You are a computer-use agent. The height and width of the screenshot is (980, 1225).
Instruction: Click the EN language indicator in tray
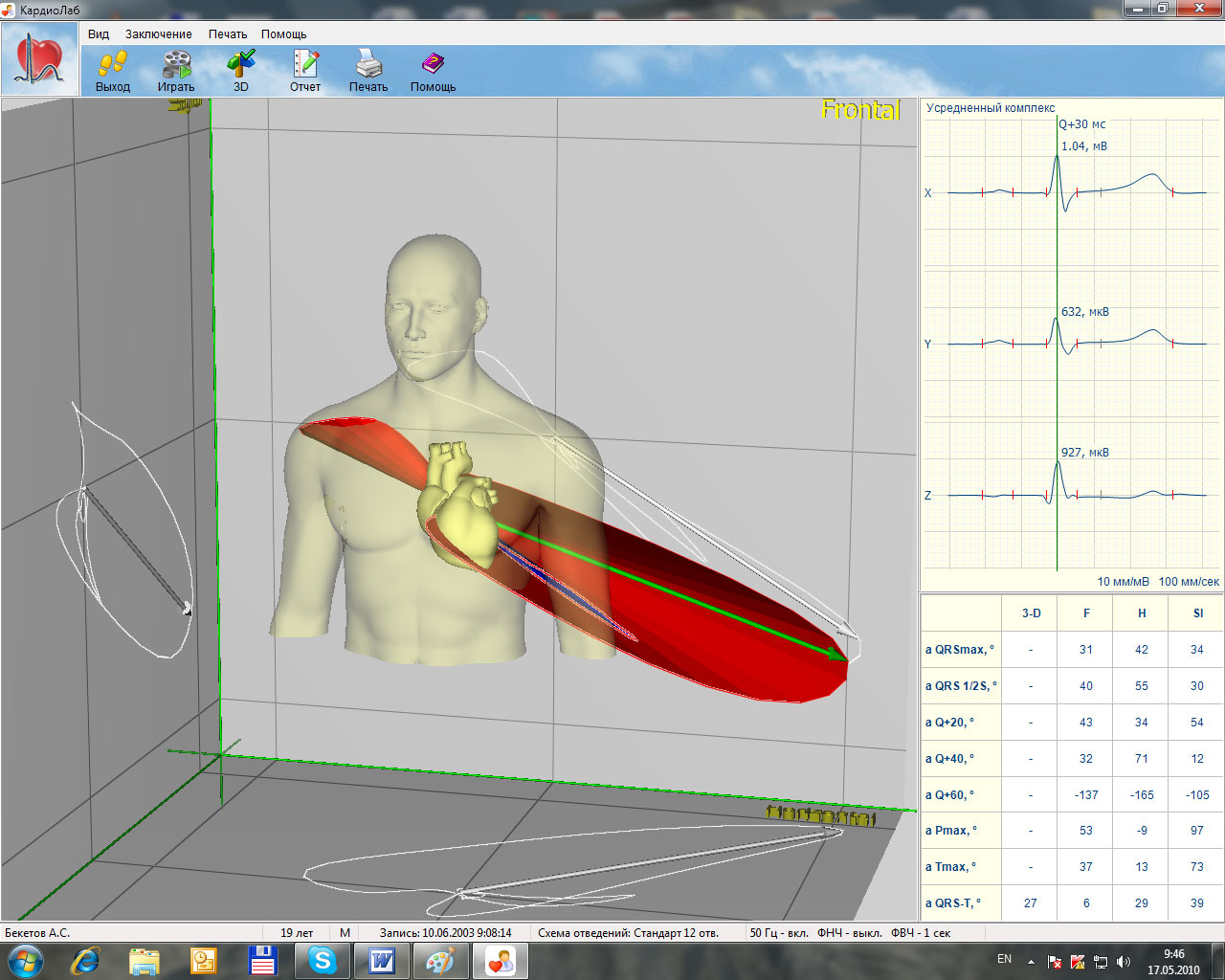tap(1004, 959)
